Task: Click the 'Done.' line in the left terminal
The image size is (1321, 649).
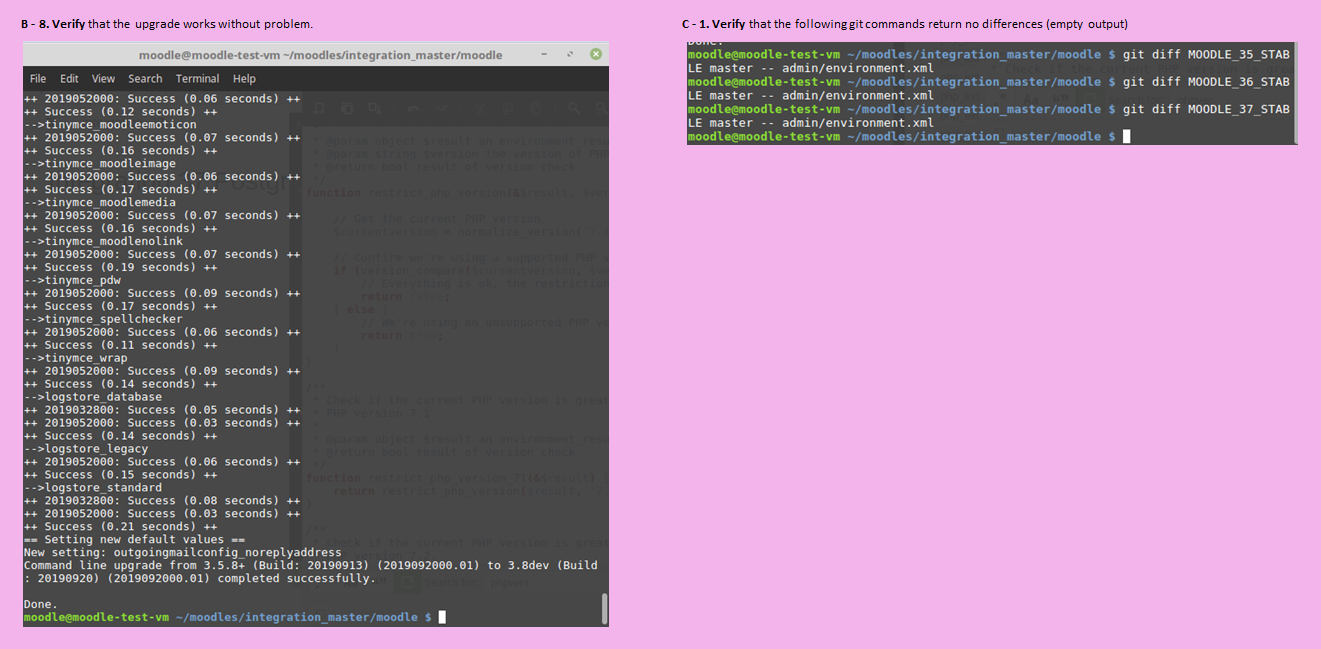Action: coord(40,604)
